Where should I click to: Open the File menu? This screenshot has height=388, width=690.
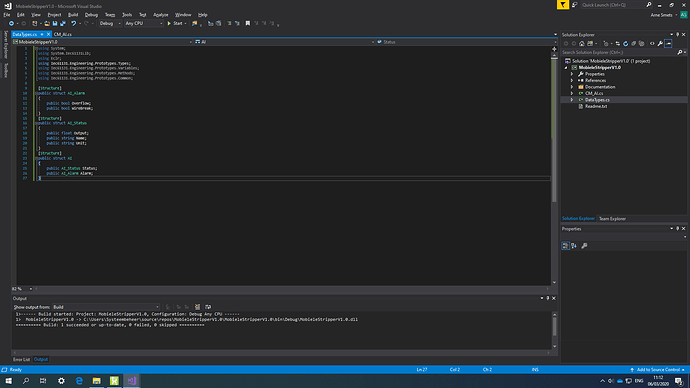point(7,15)
